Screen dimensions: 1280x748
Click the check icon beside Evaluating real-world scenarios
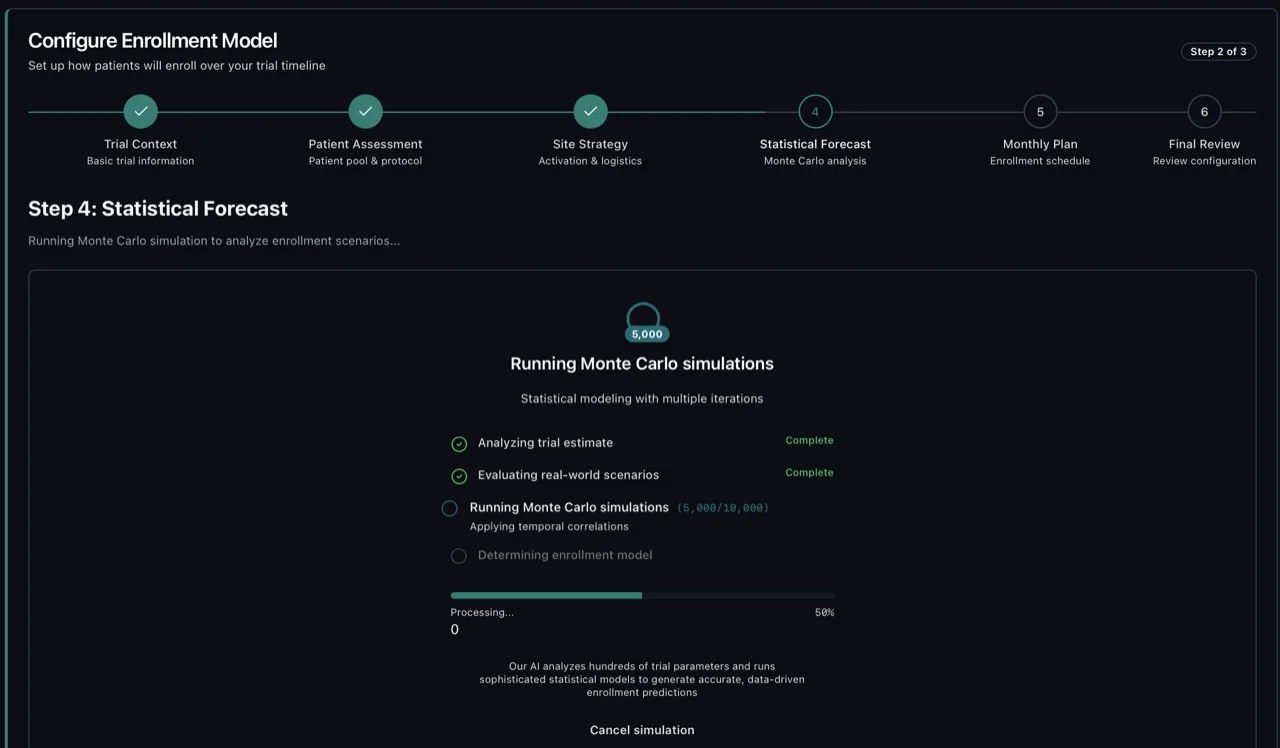459,476
